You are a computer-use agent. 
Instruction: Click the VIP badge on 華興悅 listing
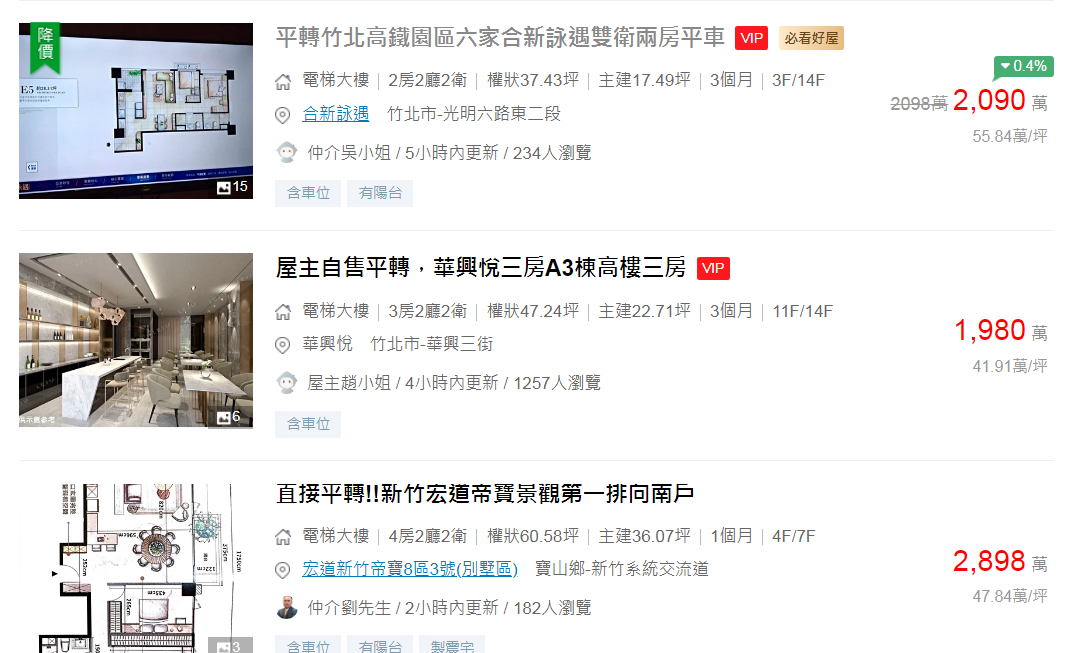point(713,268)
